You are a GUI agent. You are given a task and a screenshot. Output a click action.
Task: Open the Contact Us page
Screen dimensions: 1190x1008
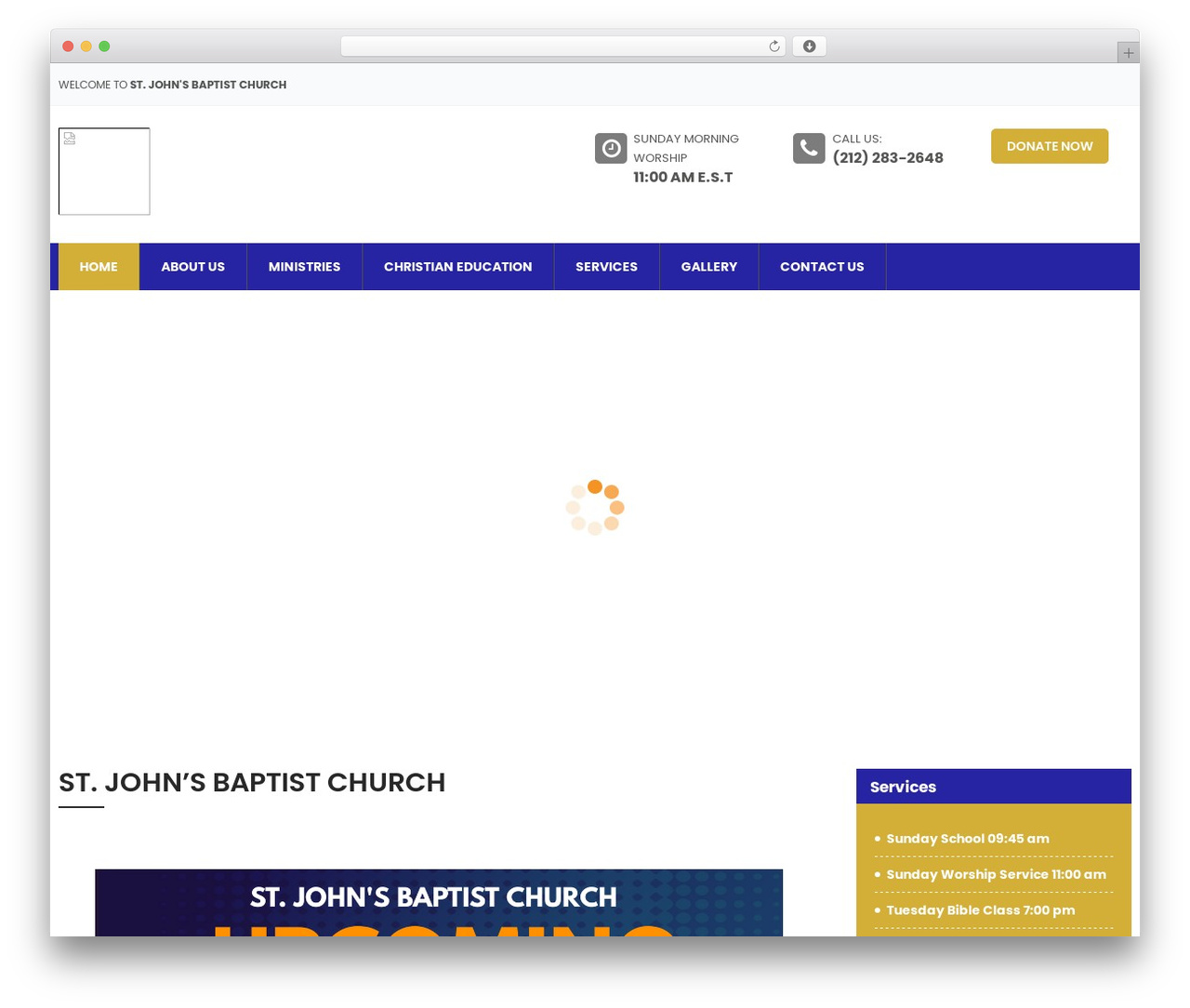pos(822,267)
